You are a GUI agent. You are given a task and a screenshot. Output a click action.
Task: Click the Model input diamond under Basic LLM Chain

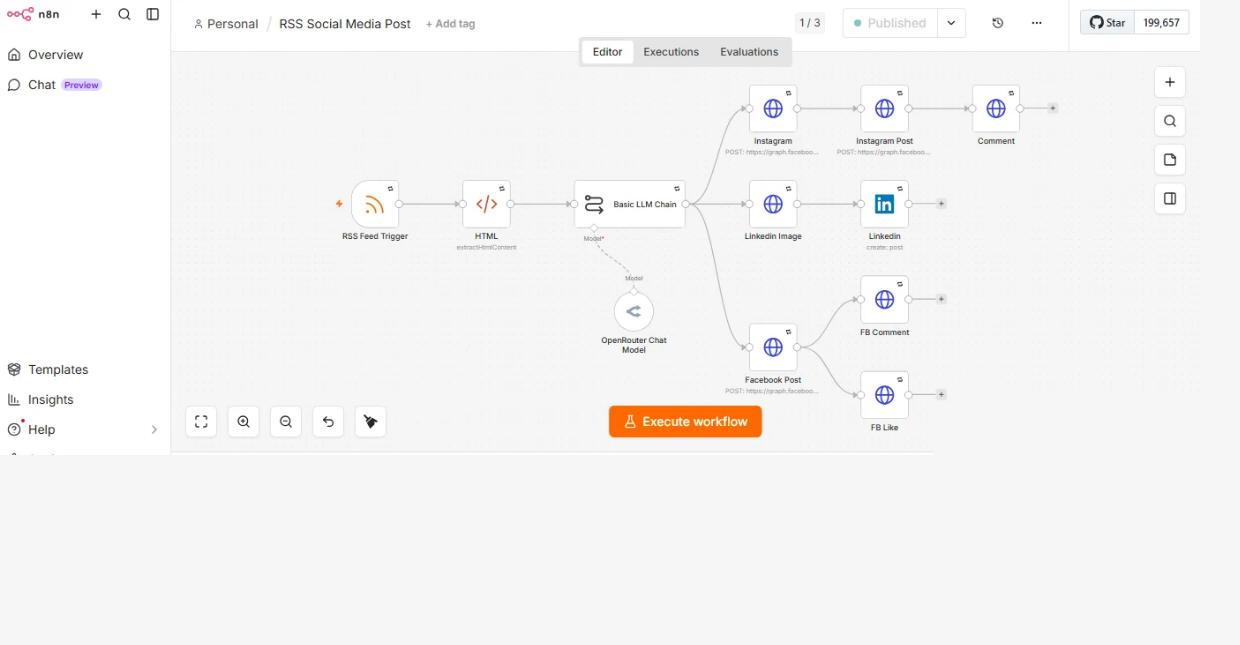[x=594, y=229]
